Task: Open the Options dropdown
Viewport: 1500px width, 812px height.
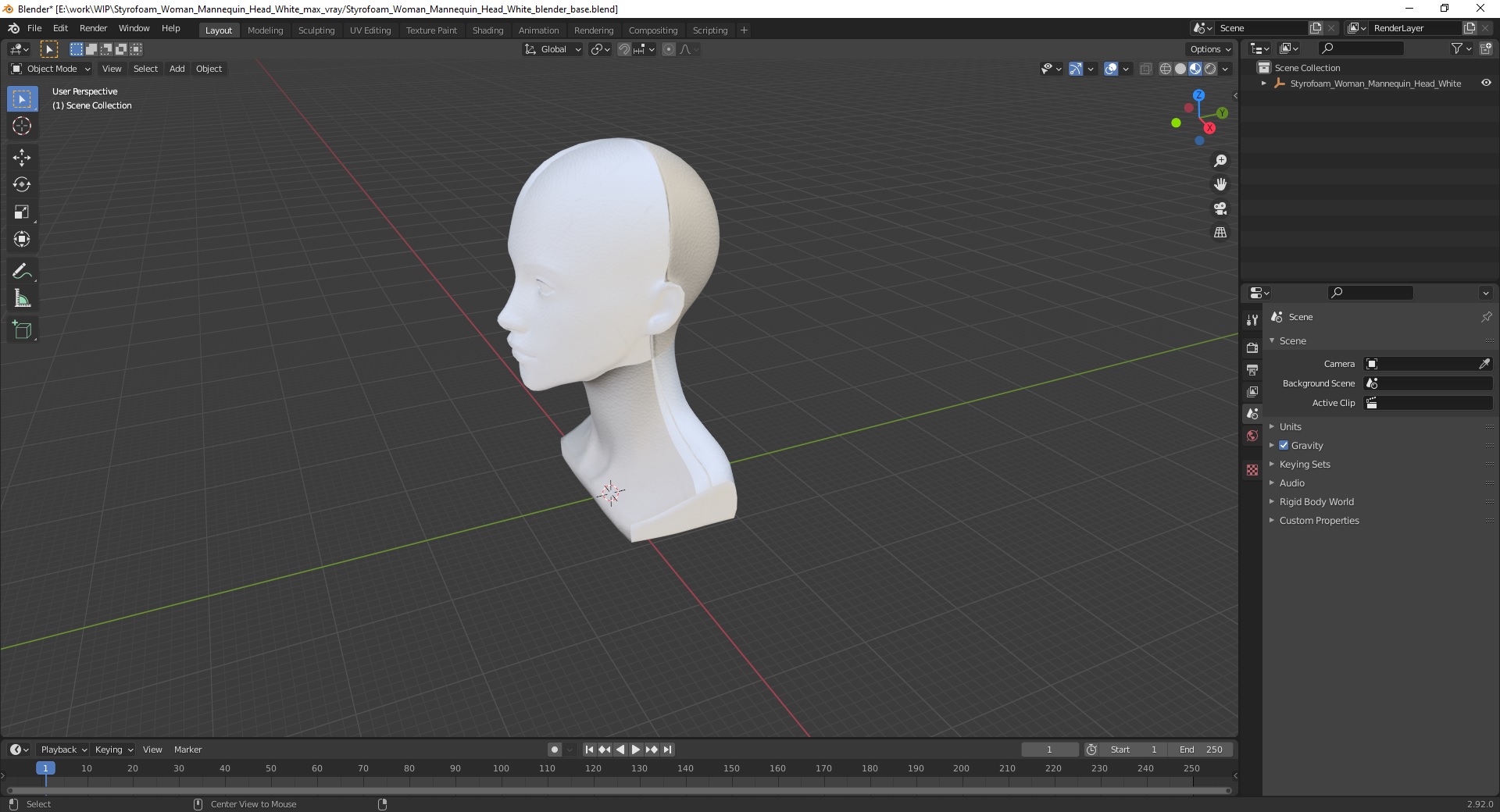Action: coord(1209,49)
